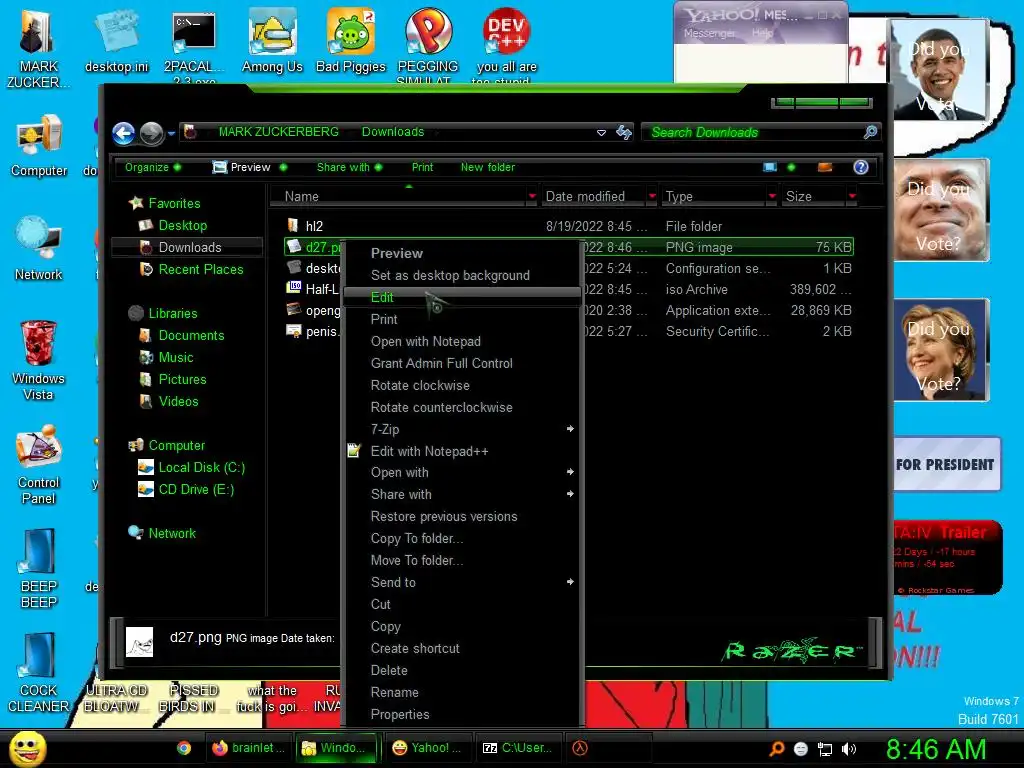Select Set as desktop background

(x=461, y=275)
